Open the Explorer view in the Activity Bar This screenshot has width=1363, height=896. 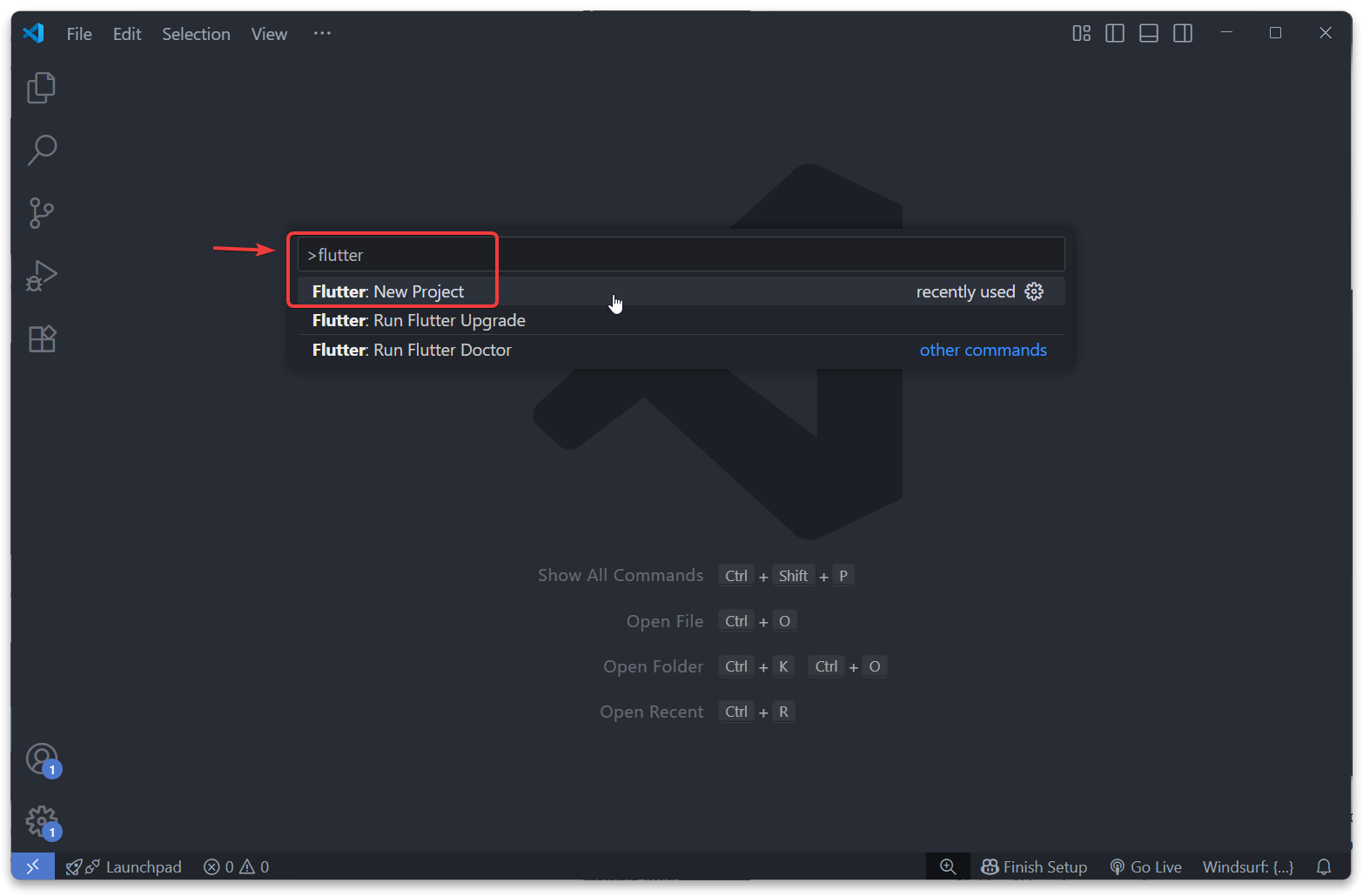(x=41, y=87)
